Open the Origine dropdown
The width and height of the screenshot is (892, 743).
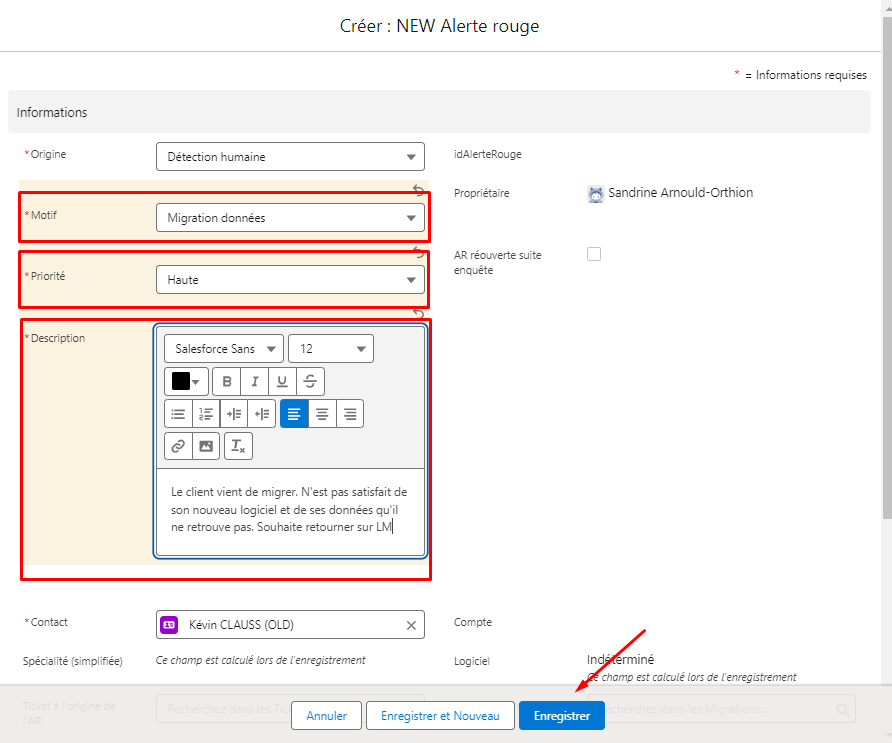(x=290, y=156)
